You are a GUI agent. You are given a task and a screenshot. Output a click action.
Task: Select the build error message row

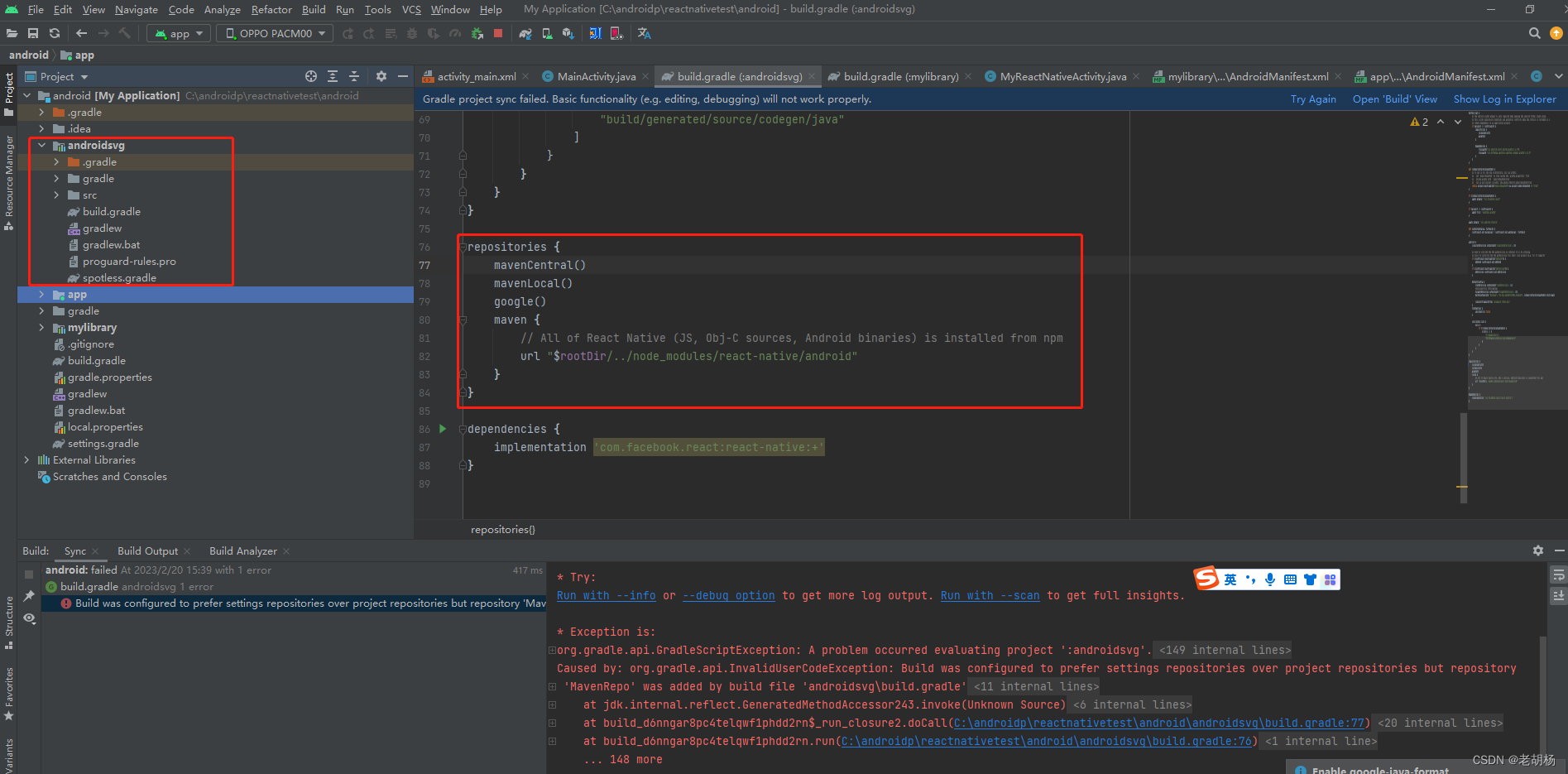tap(294, 603)
